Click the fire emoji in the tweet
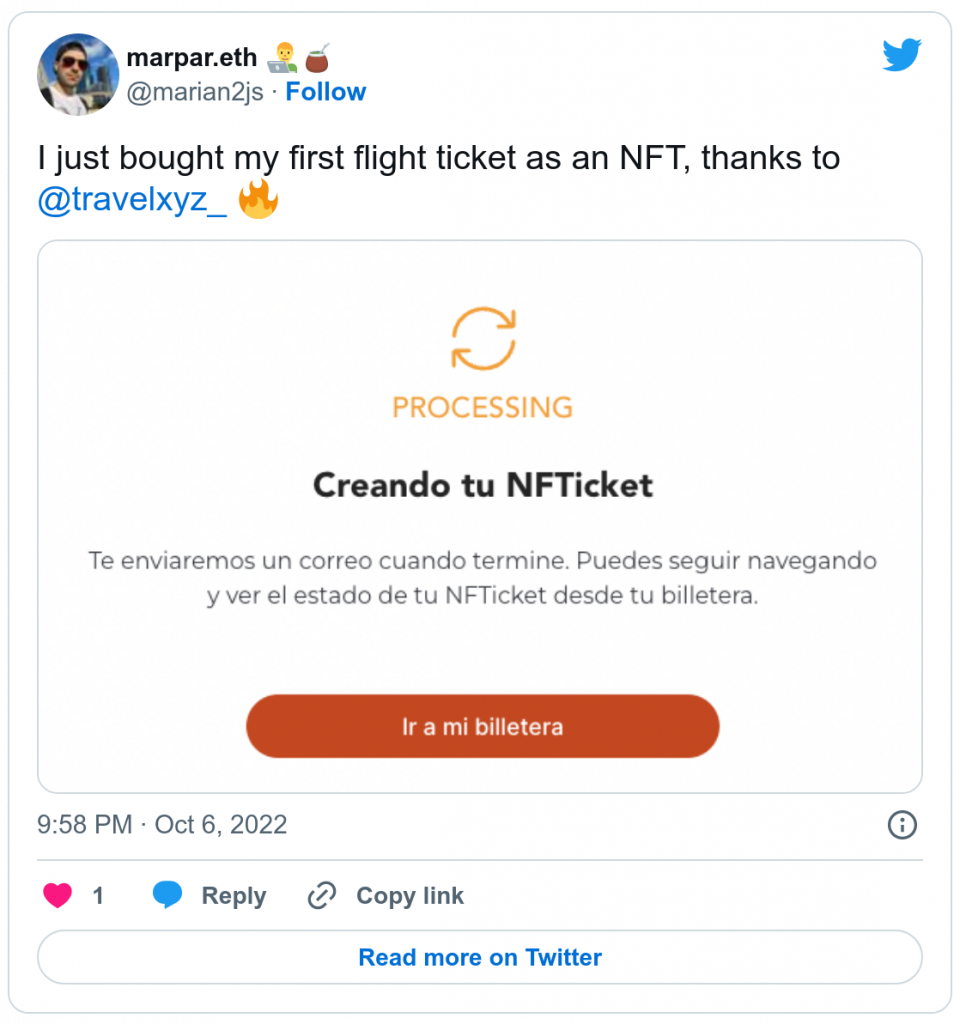The width and height of the screenshot is (960, 1024). (x=258, y=200)
